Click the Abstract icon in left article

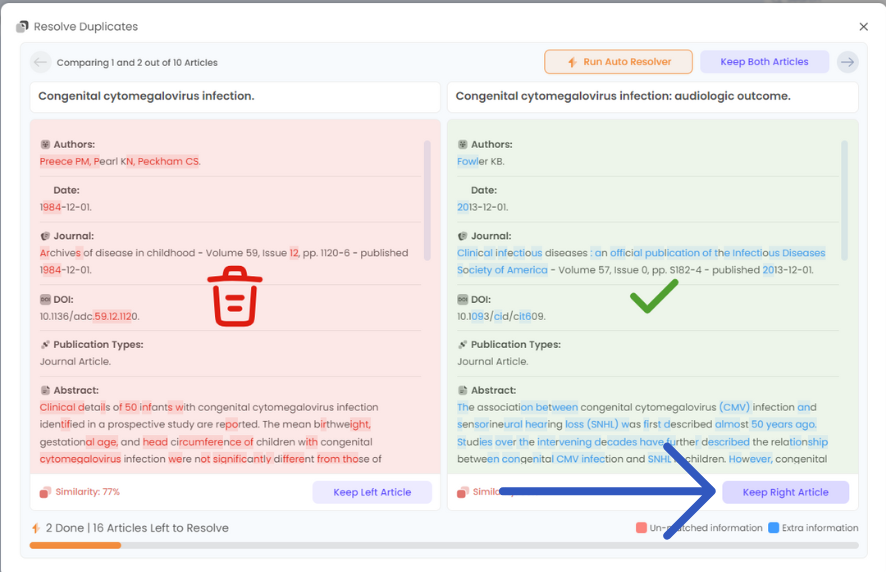[45, 390]
